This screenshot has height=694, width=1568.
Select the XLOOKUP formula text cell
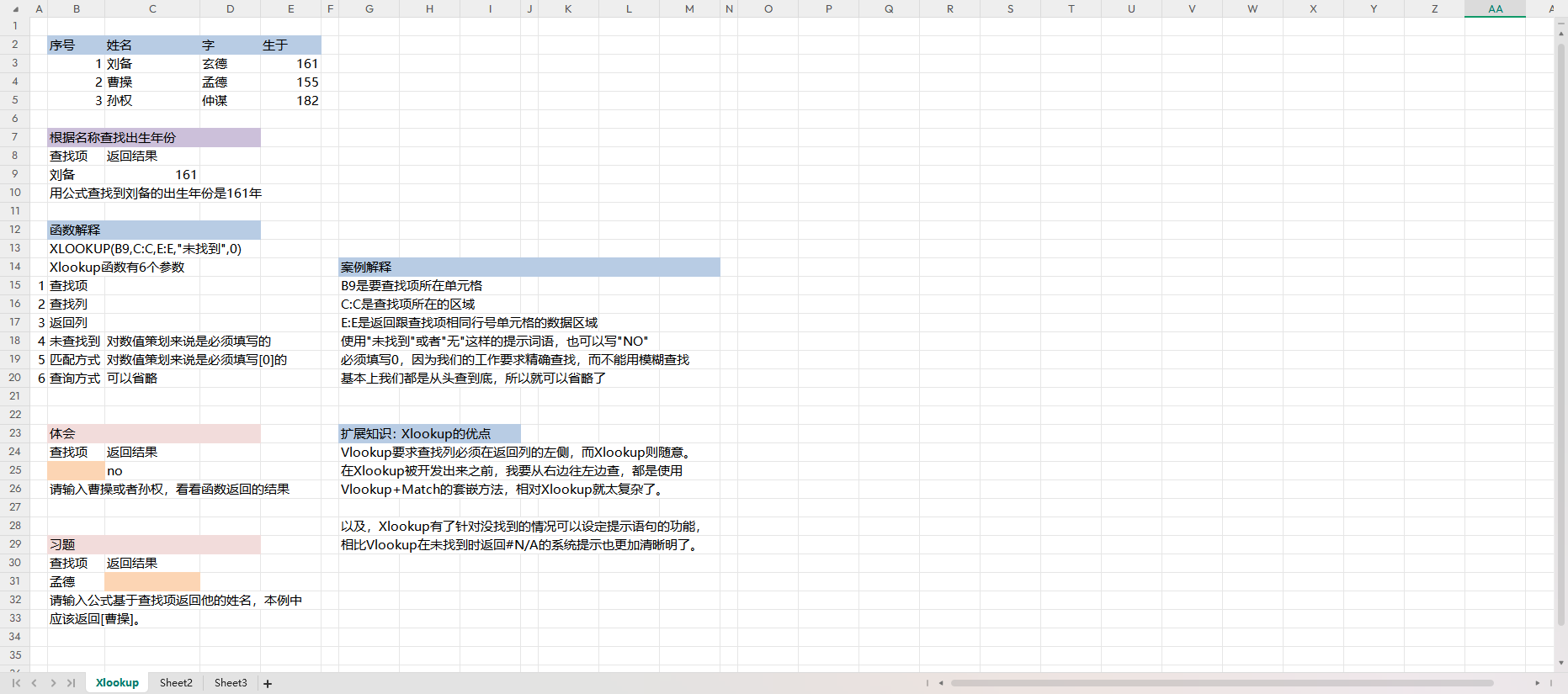(145, 249)
